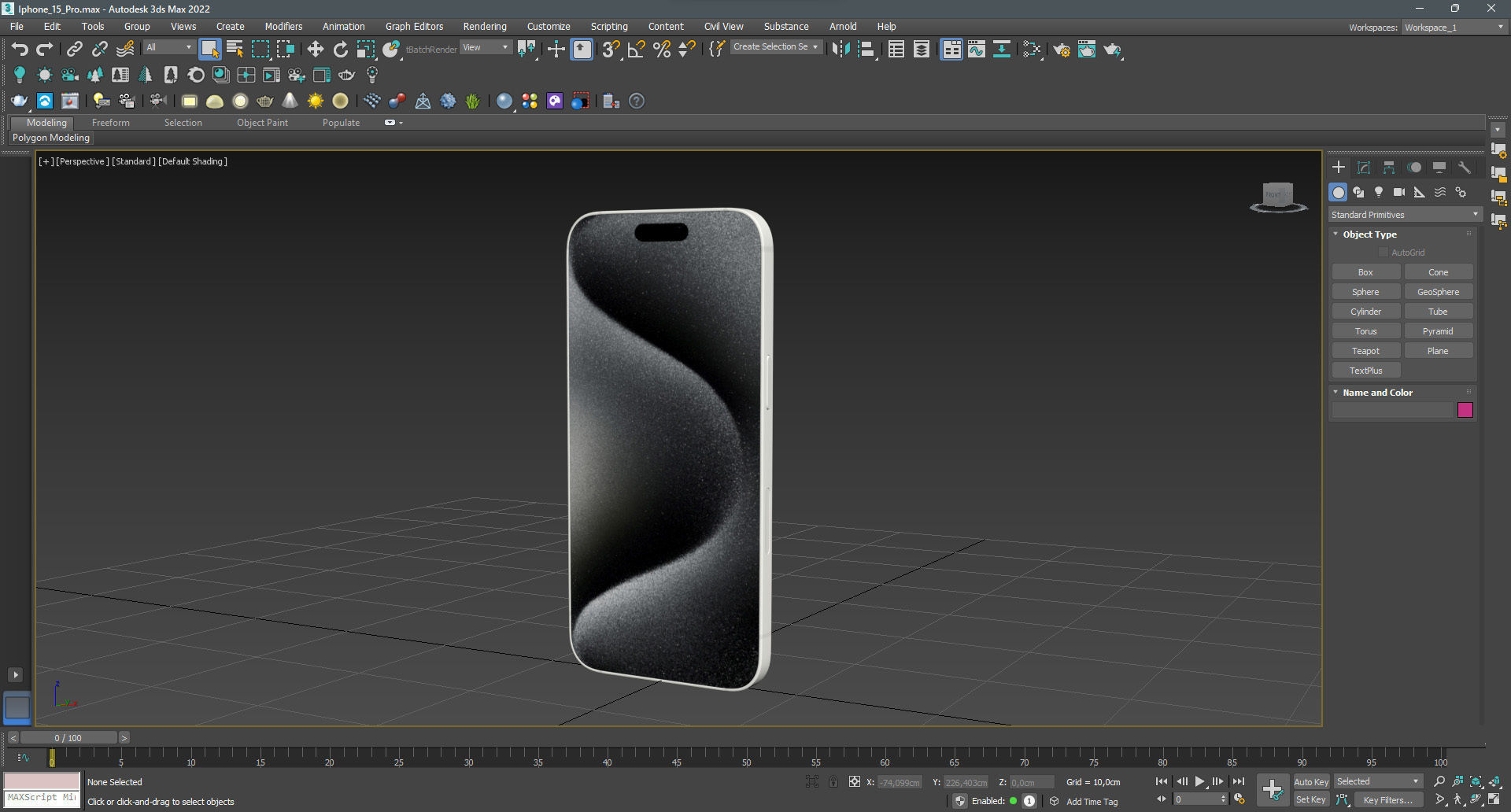The image size is (1511, 812).
Task: Open Render Setup teapot icon
Action: click(x=1062, y=49)
